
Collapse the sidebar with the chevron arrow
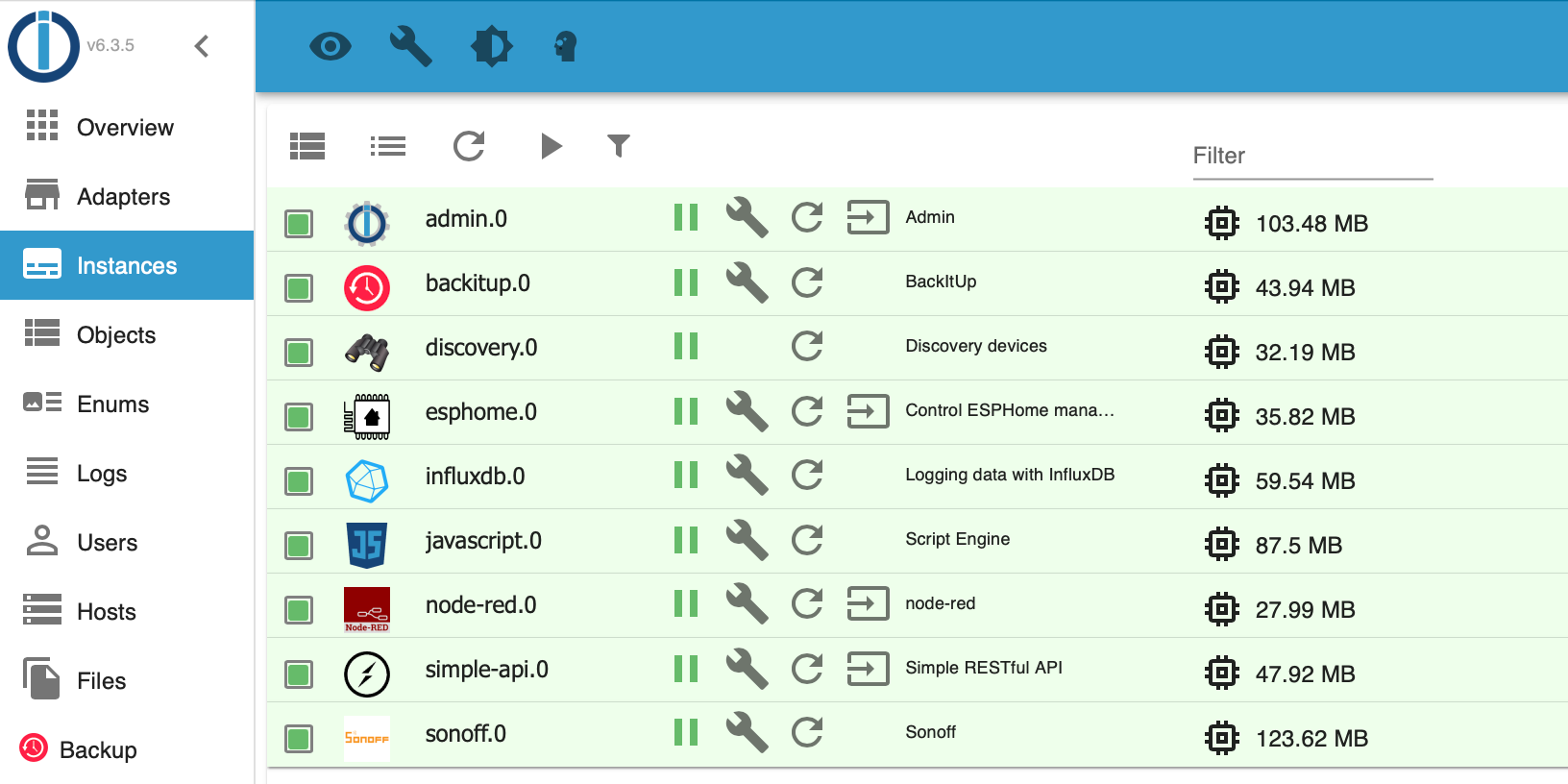point(202,46)
